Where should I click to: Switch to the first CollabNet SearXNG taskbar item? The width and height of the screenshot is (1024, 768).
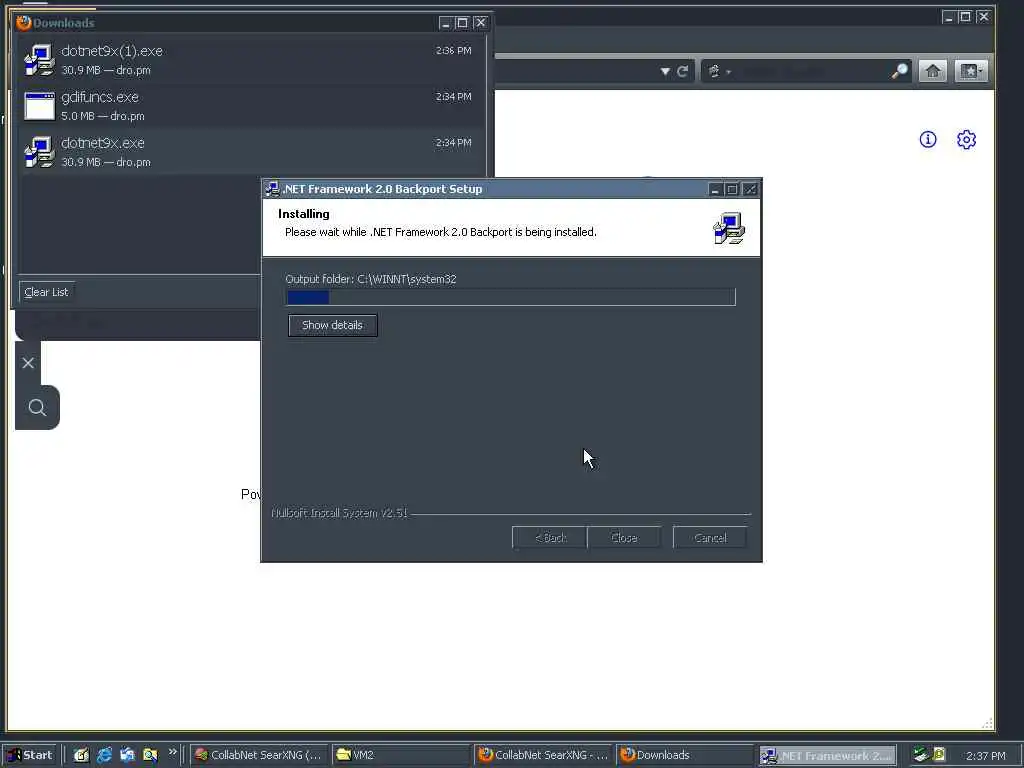259,755
